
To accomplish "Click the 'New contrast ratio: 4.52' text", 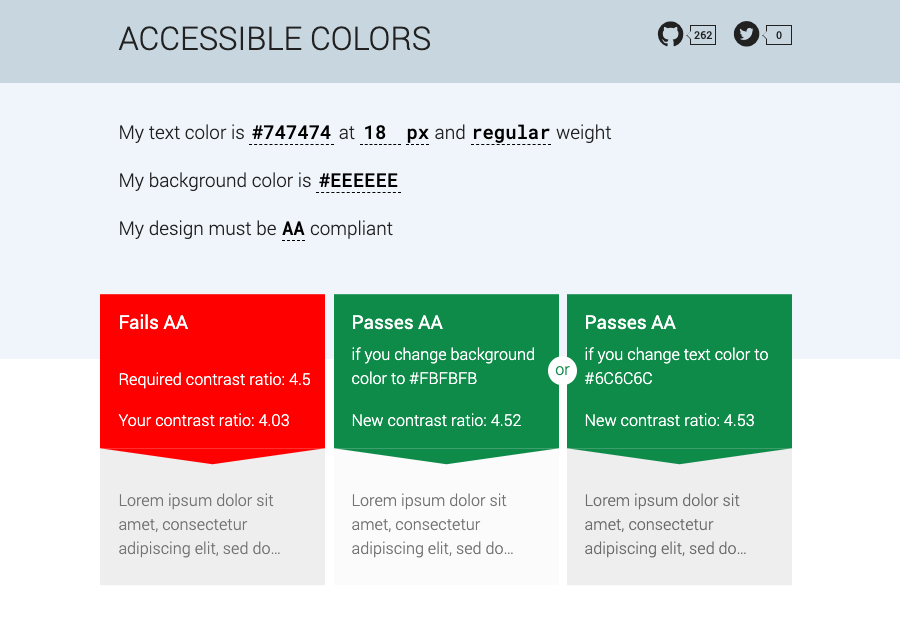I will pos(436,420).
